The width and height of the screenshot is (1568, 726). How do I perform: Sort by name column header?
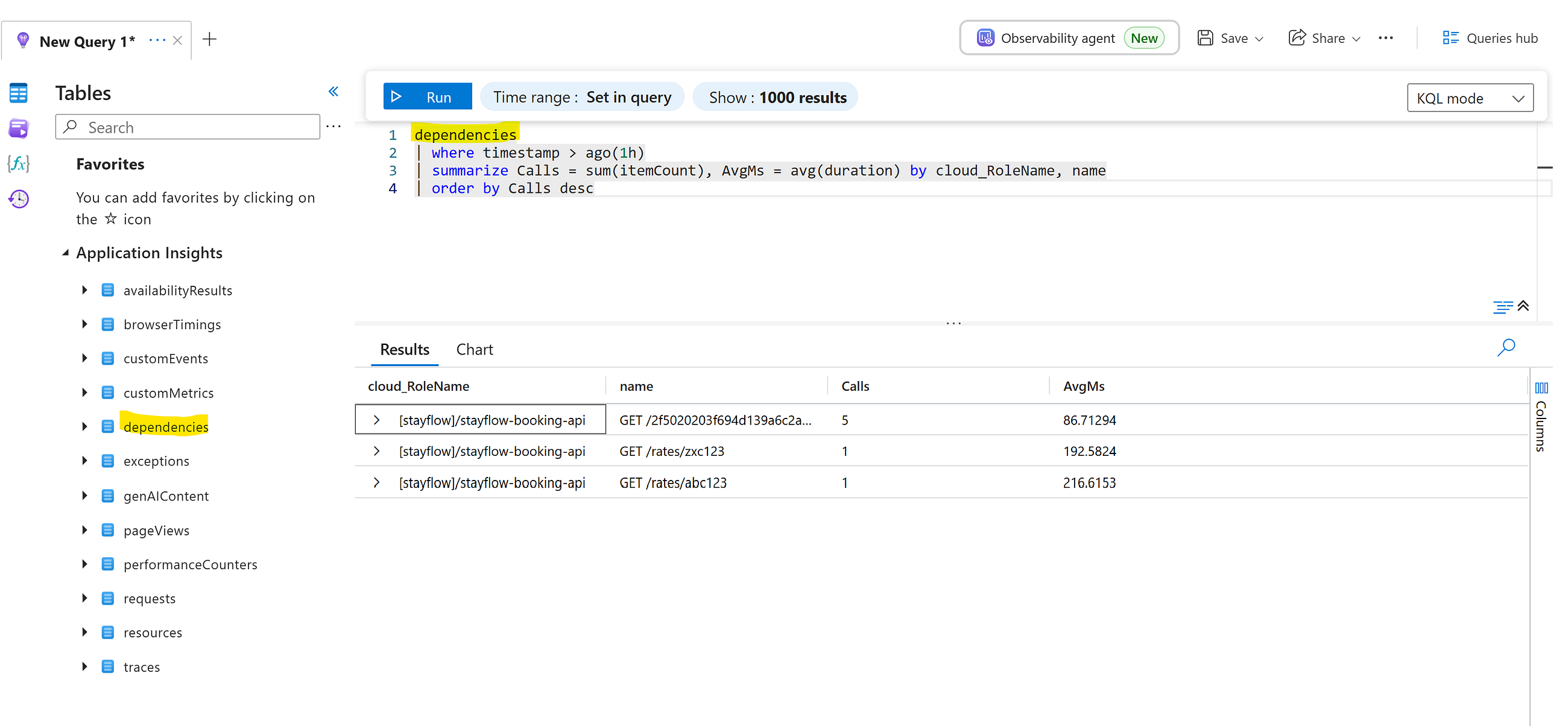coord(636,386)
